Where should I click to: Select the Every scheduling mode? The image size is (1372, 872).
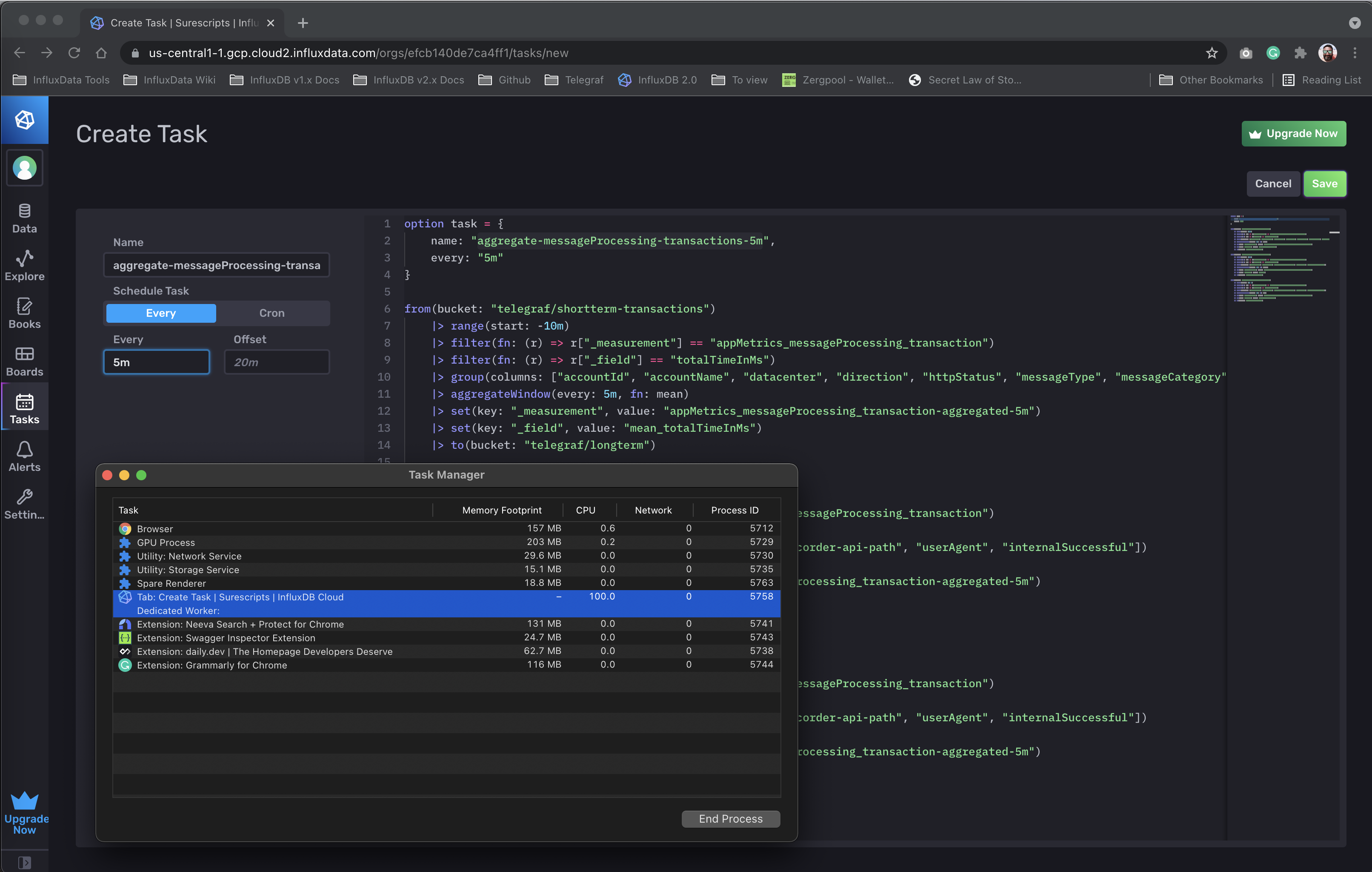161,313
